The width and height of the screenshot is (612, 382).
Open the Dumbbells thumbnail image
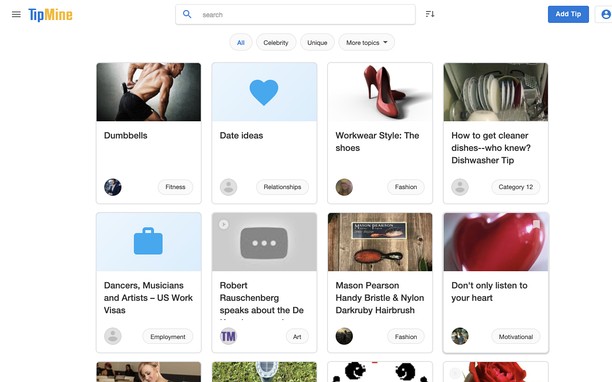coord(149,92)
